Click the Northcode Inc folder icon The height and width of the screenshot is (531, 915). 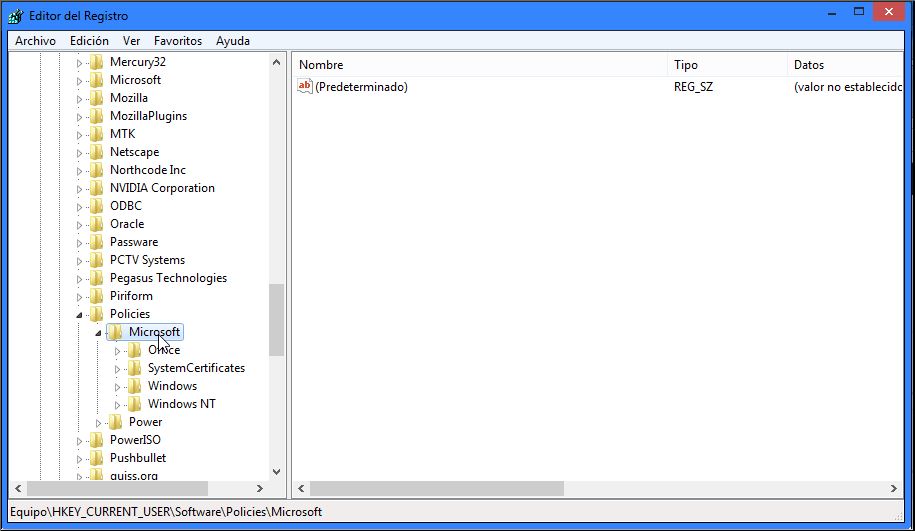pos(97,170)
